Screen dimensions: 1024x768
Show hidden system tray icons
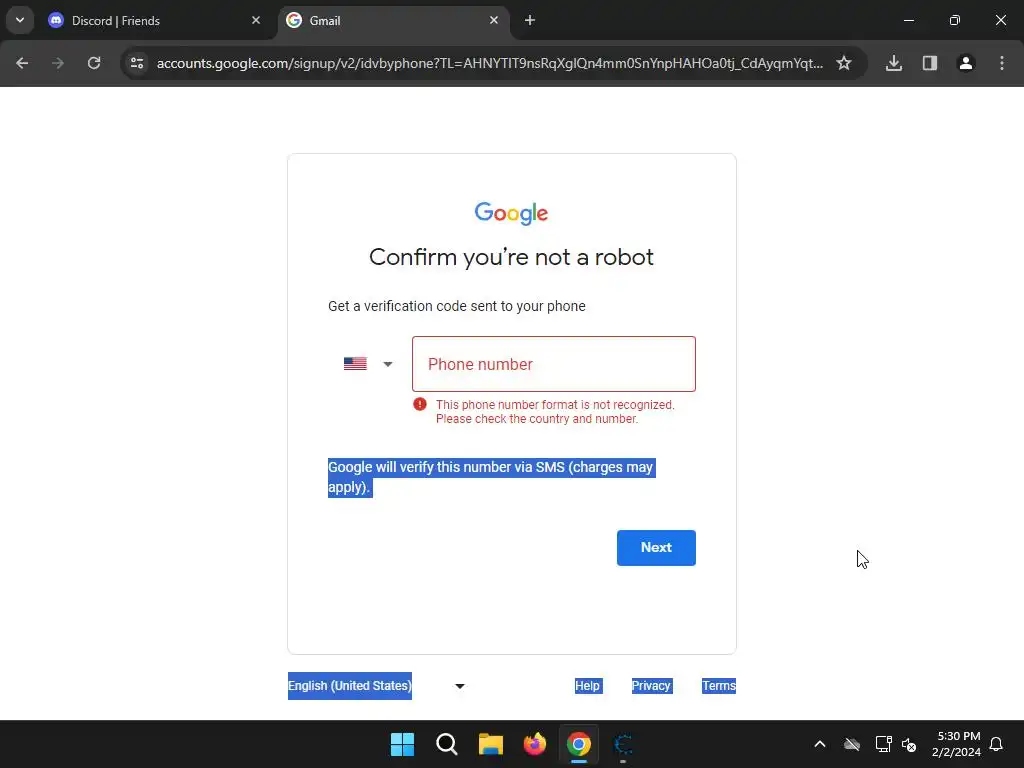tap(820, 744)
